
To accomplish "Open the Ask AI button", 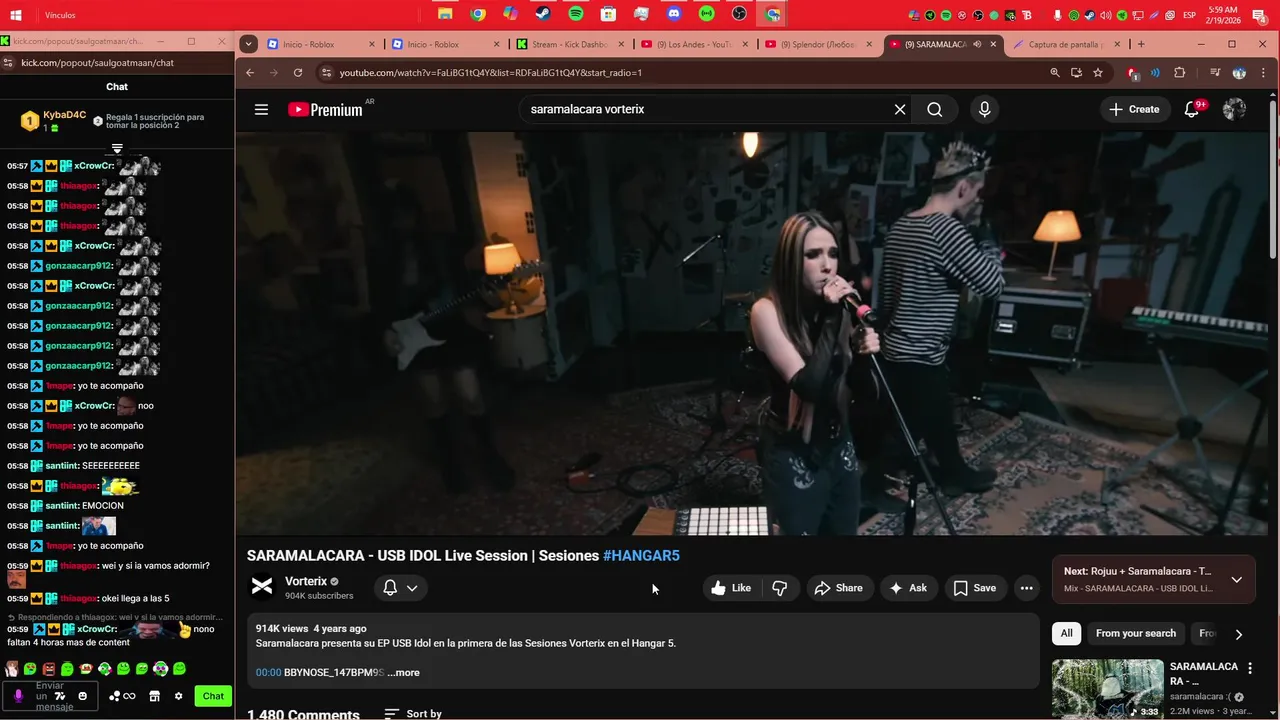I will (908, 588).
